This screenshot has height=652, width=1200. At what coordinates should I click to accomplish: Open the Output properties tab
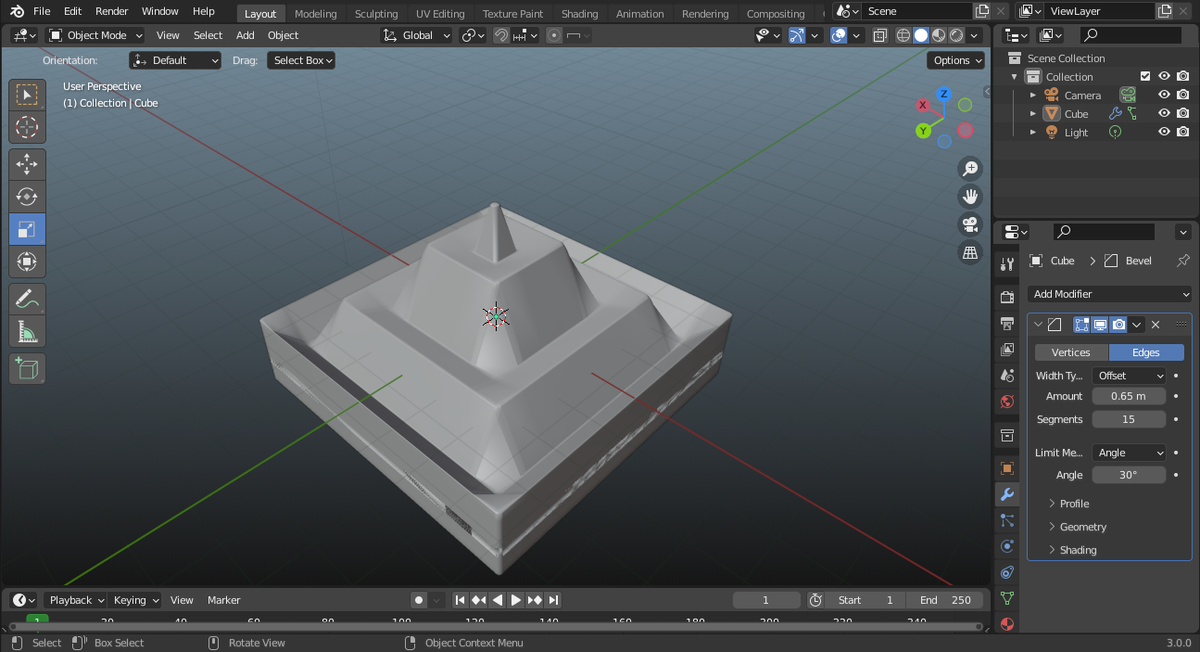coord(1007,323)
